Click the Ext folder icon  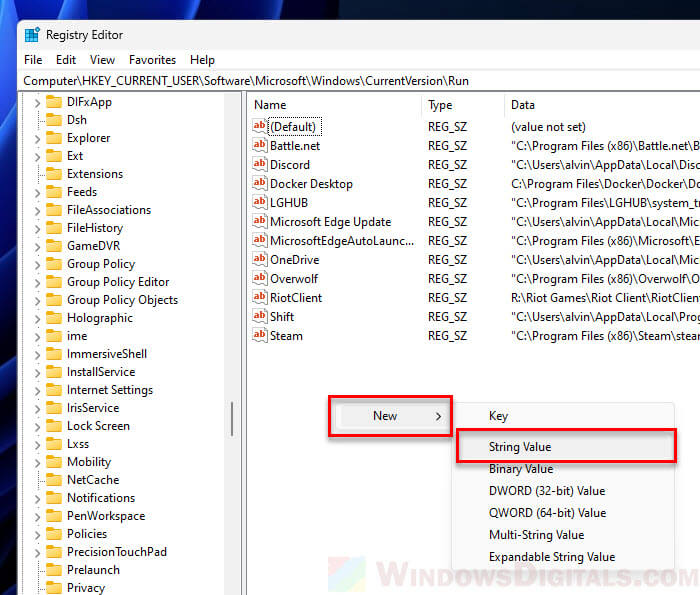(54, 156)
